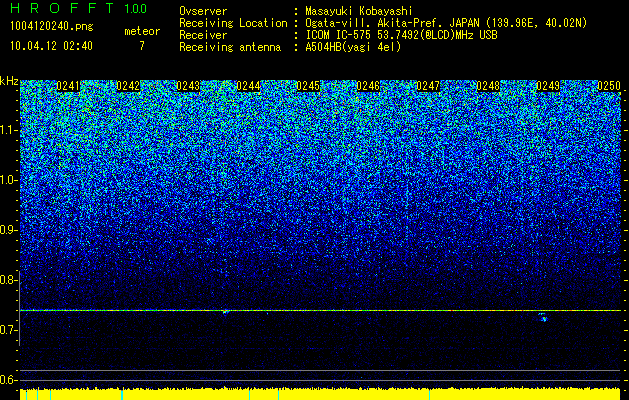Click the 0246 time marker
629x400 pixels.
(368, 86)
